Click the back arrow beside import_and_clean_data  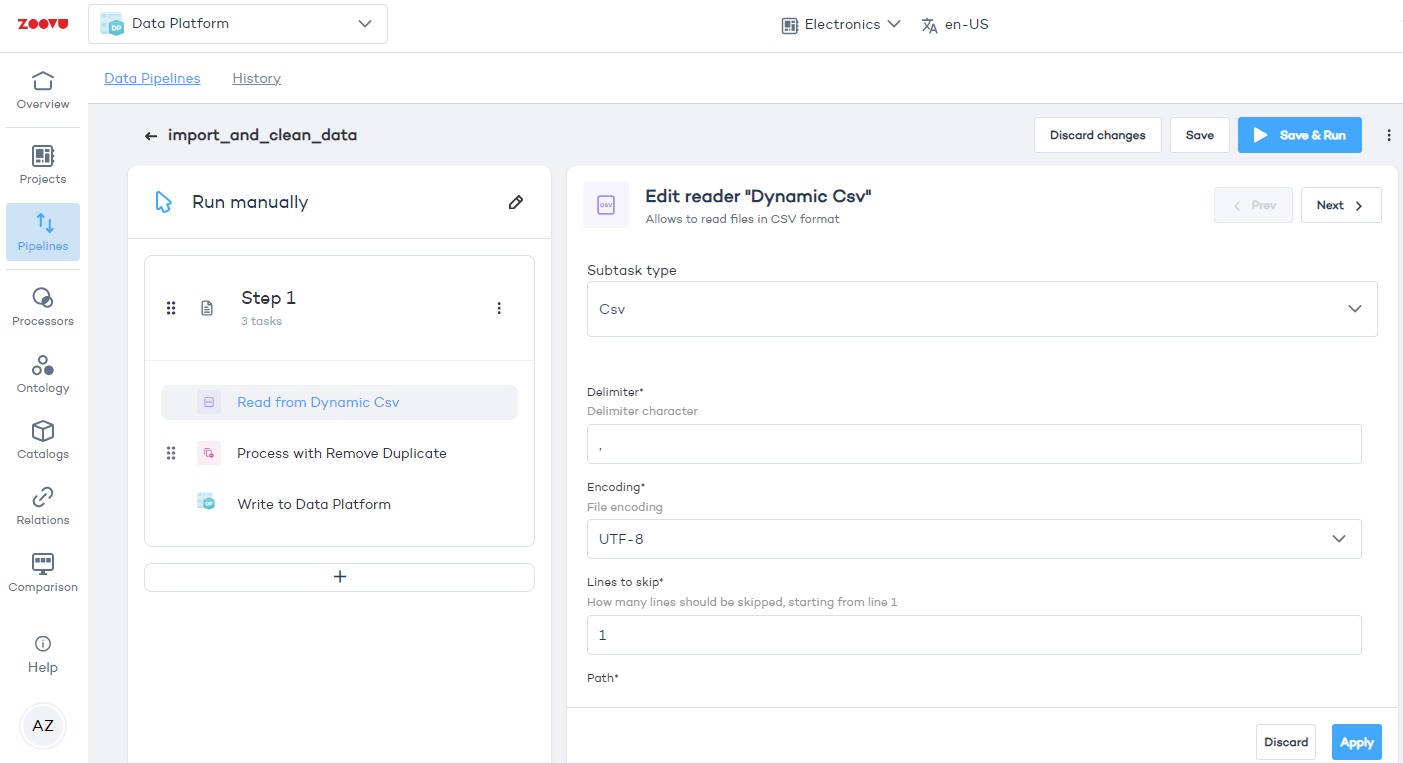point(151,136)
